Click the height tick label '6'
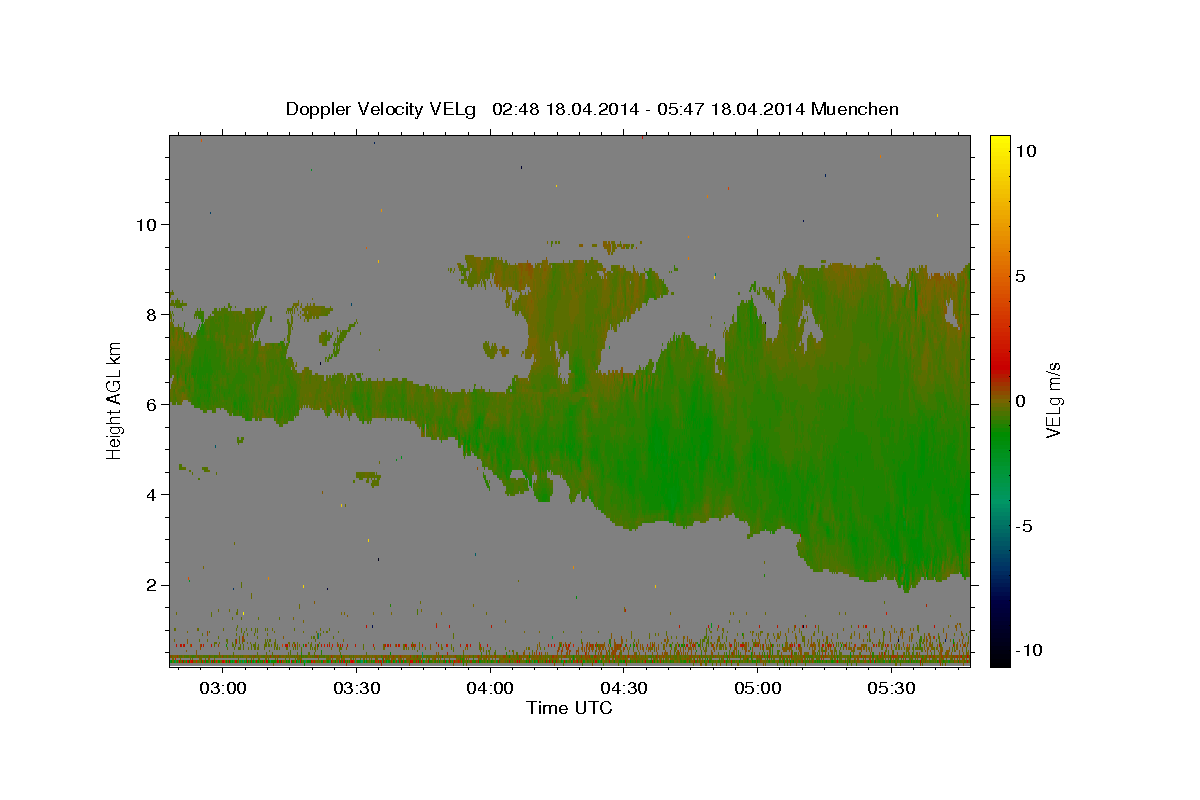 [152, 405]
